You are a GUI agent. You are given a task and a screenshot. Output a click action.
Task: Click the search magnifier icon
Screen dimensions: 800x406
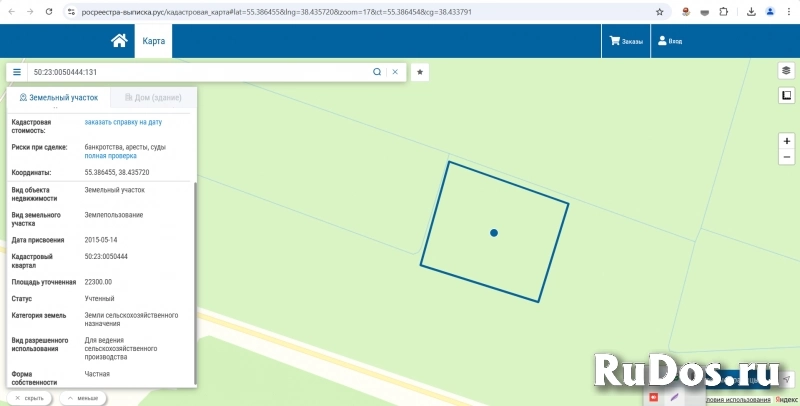click(x=377, y=72)
